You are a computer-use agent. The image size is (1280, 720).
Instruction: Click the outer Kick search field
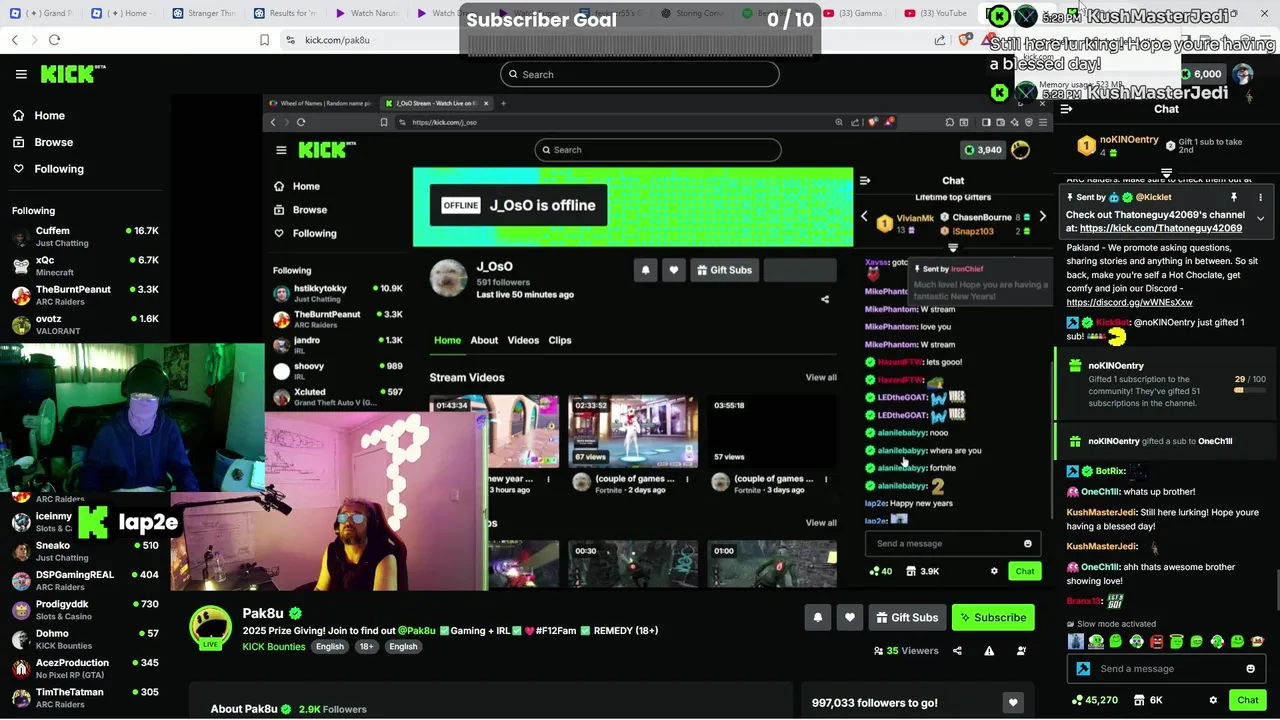[640, 74]
